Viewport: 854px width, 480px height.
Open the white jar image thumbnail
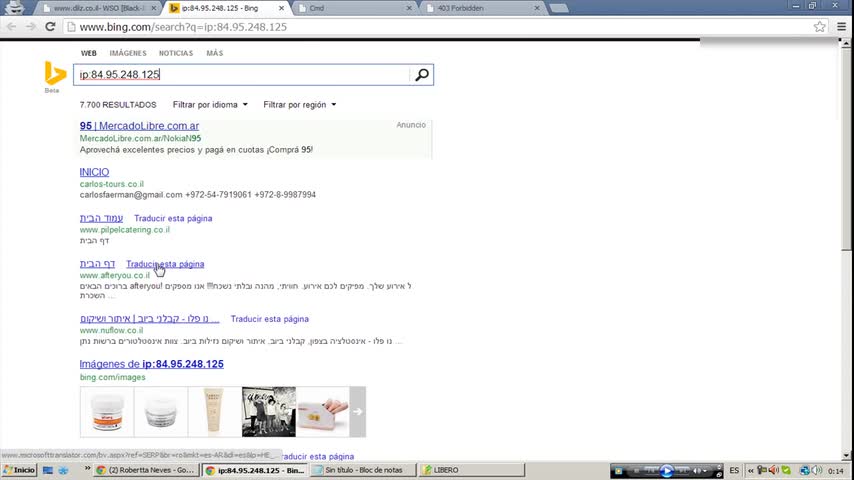tap(161, 412)
